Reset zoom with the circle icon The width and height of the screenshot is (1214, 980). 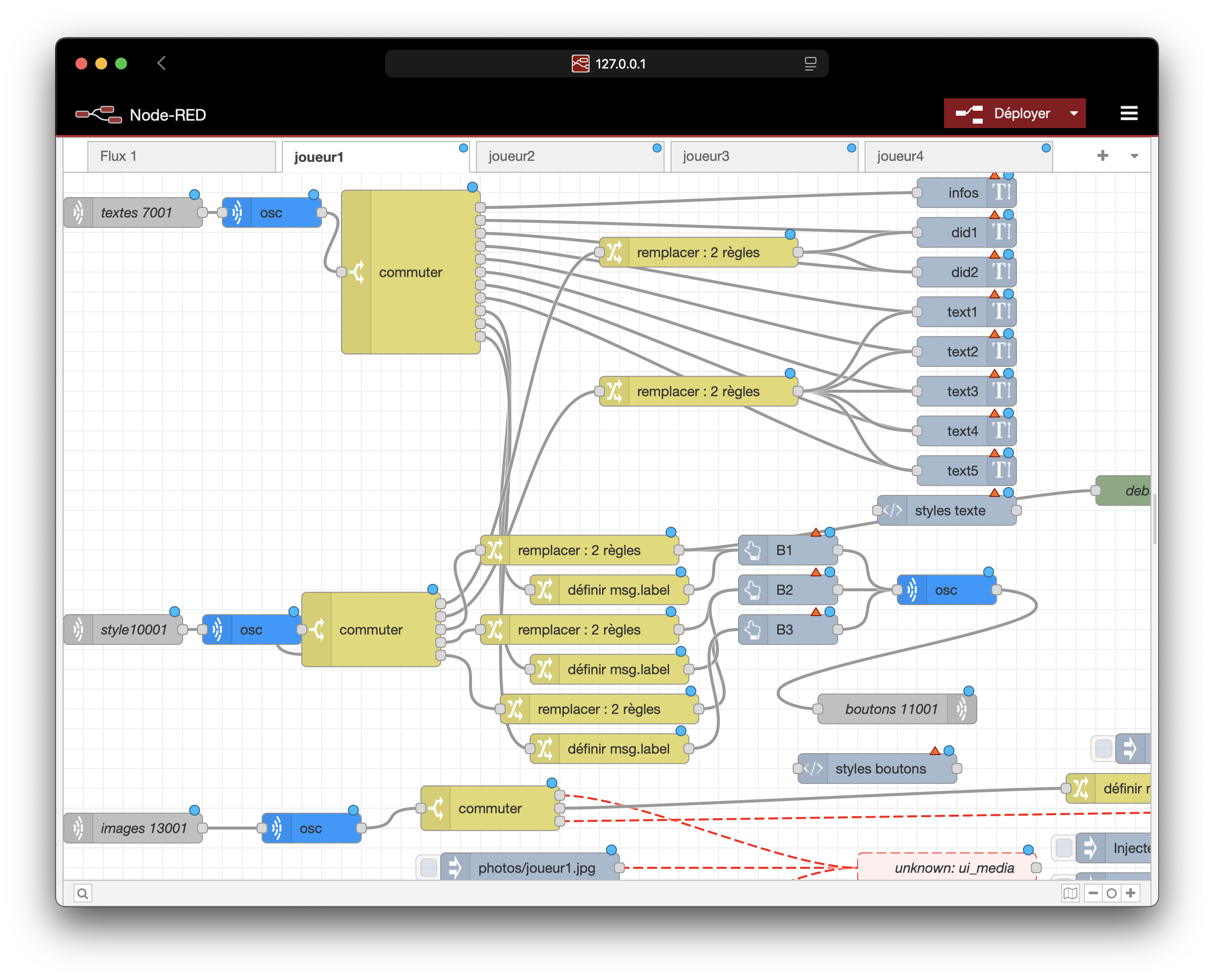click(1112, 893)
